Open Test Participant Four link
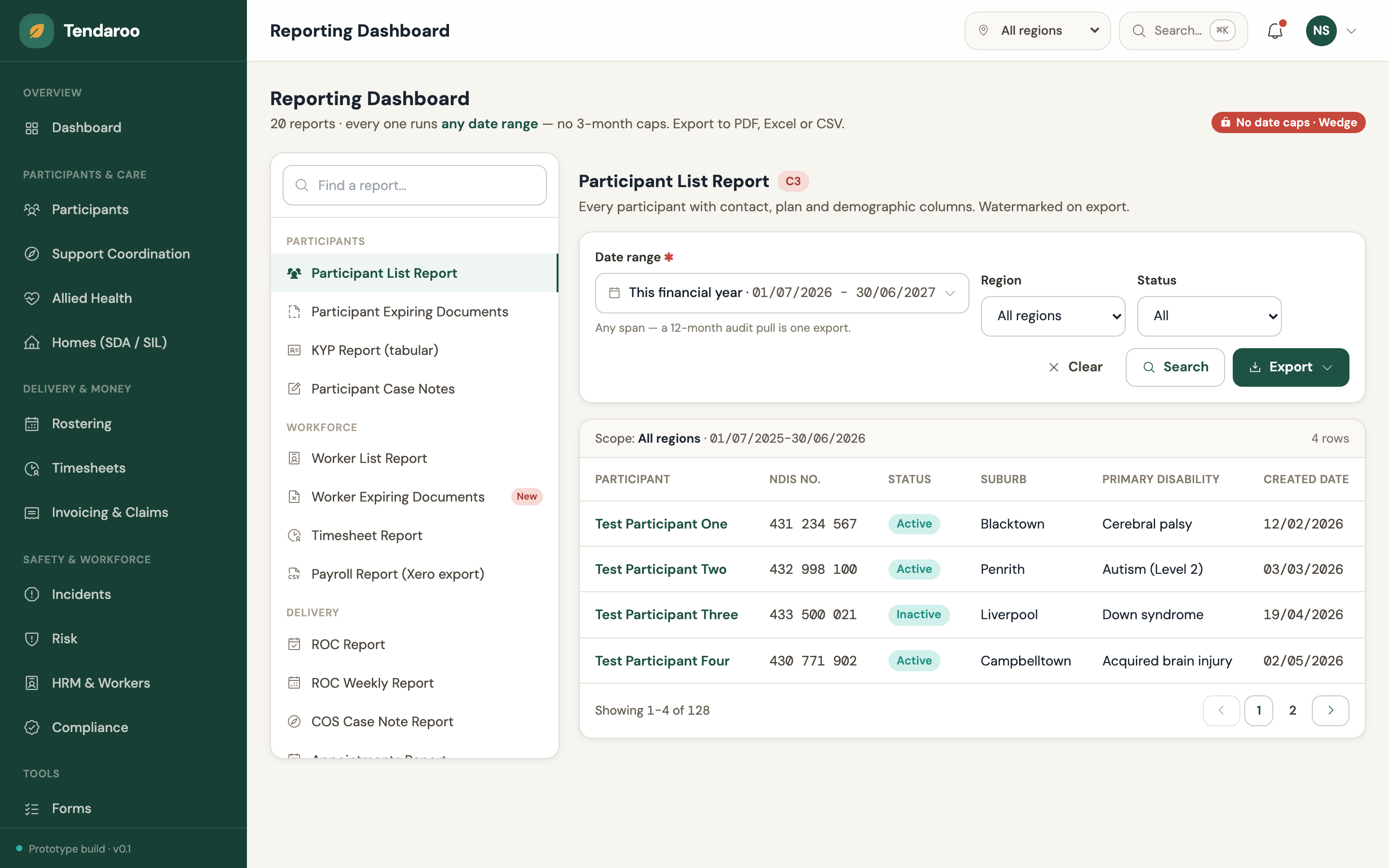The height and width of the screenshot is (868, 1389). click(662, 661)
